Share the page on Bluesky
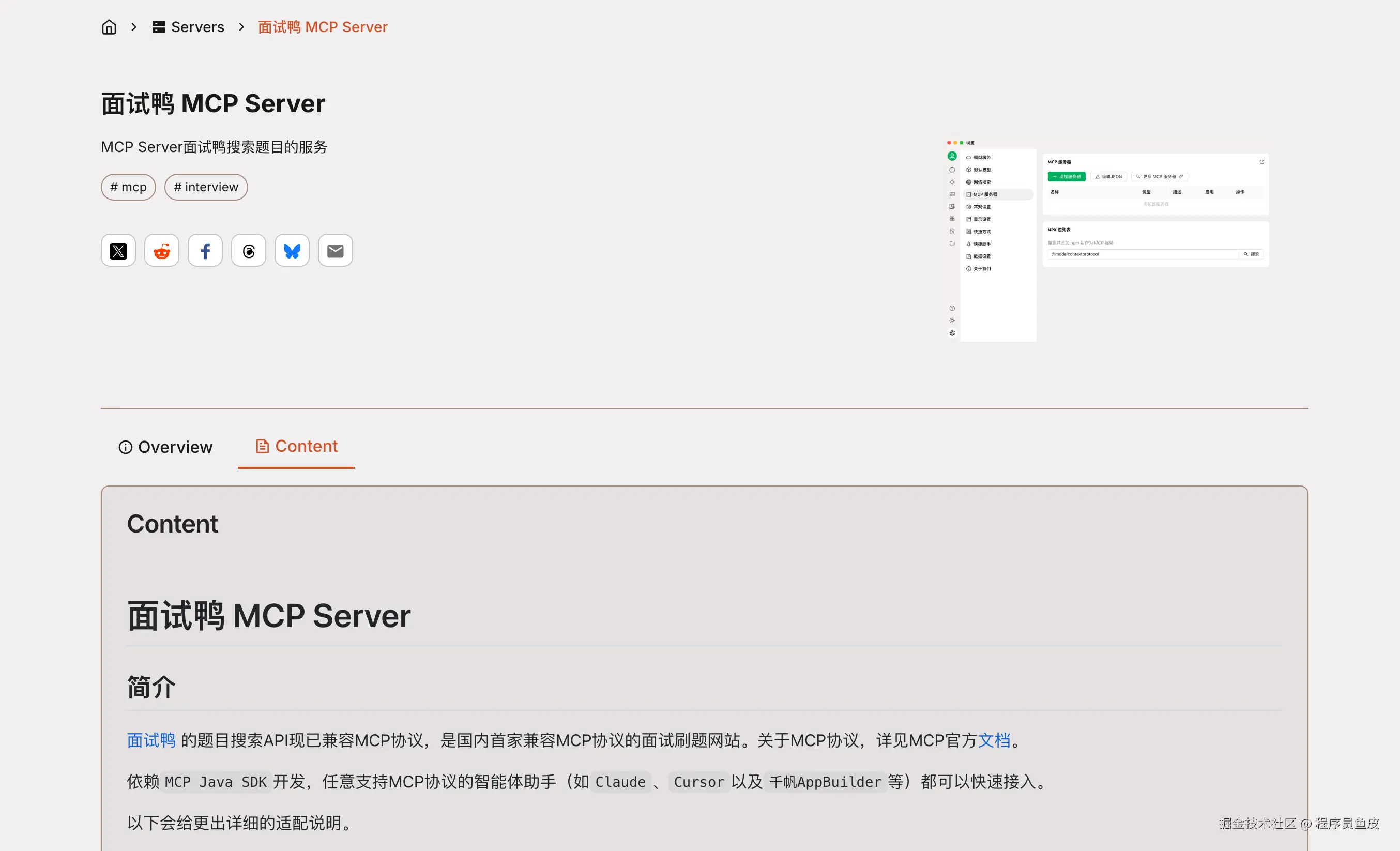The height and width of the screenshot is (851, 1400). tap(292, 251)
